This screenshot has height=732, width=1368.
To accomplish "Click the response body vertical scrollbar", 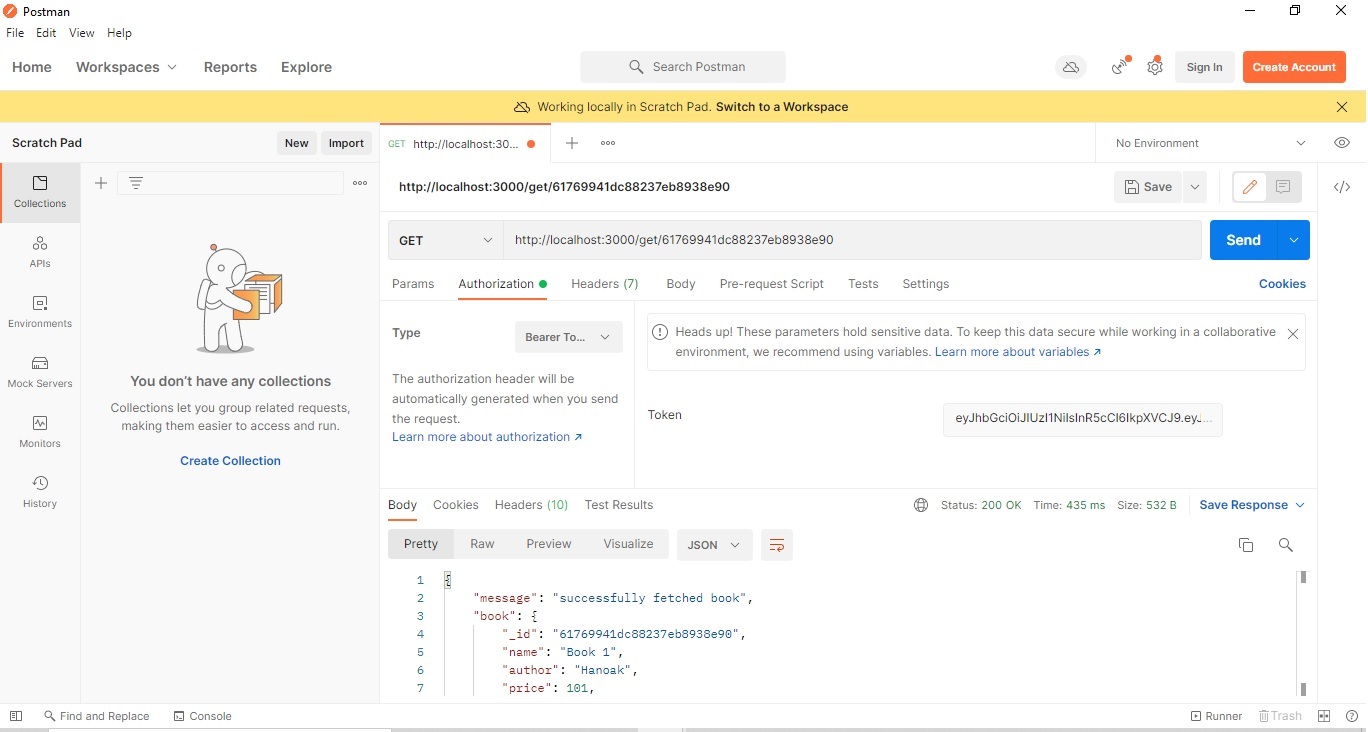I will click(1303, 633).
